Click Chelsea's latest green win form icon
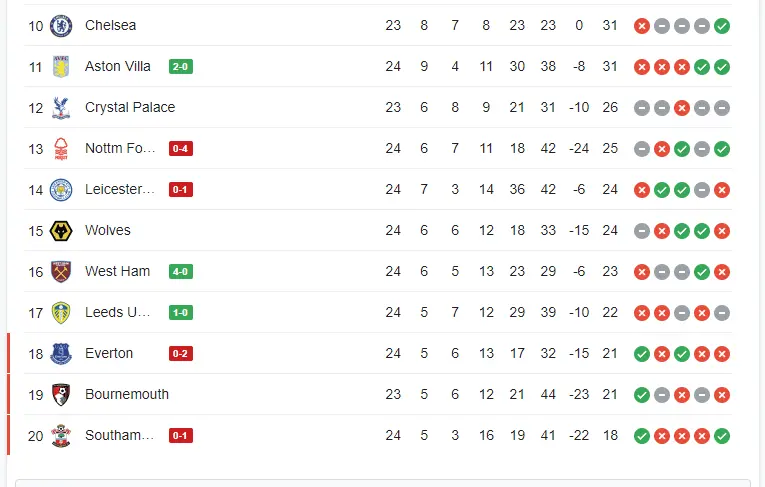 tap(722, 26)
